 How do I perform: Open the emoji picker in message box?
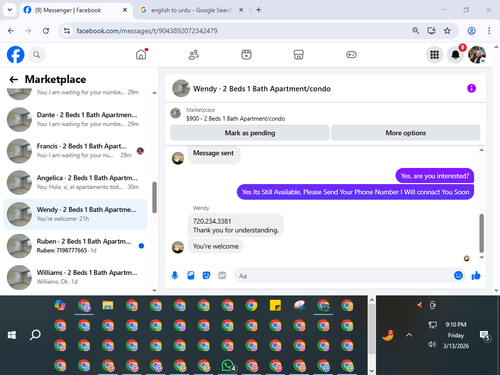pyautogui.click(x=458, y=275)
